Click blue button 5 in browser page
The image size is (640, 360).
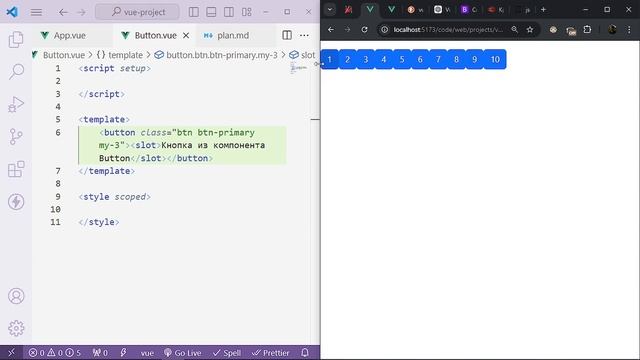[x=402, y=60]
